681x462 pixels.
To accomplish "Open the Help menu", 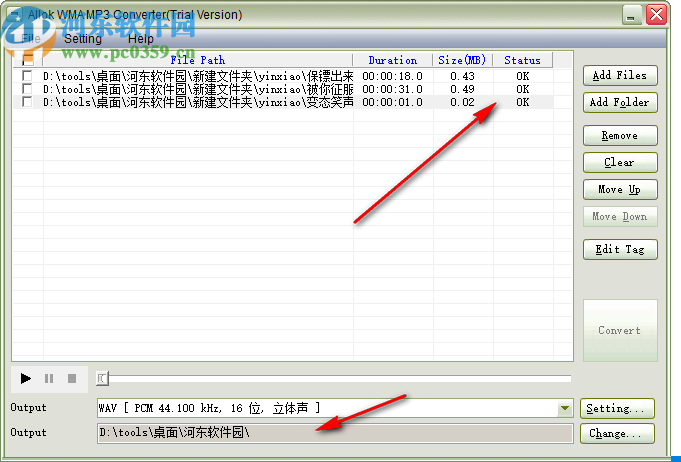I will 140,39.
